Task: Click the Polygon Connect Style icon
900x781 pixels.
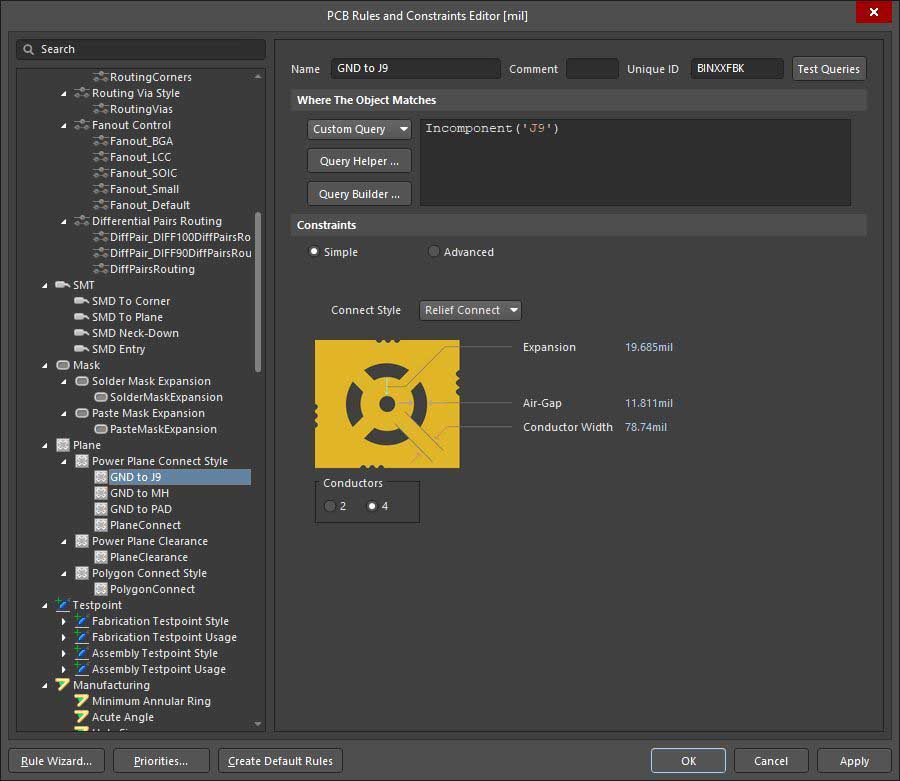Action: pyautogui.click(x=82, y=573)
